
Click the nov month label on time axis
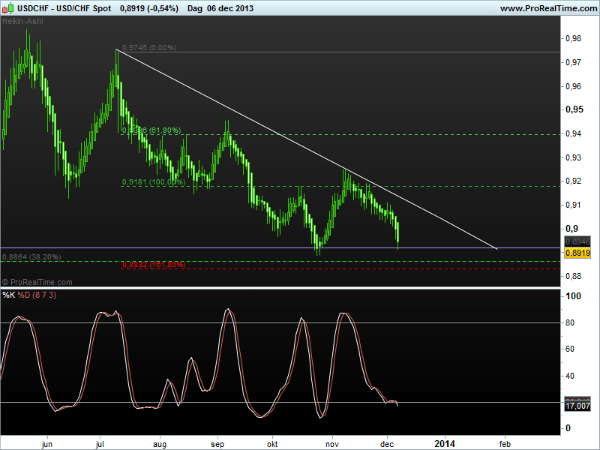point(332,444)
